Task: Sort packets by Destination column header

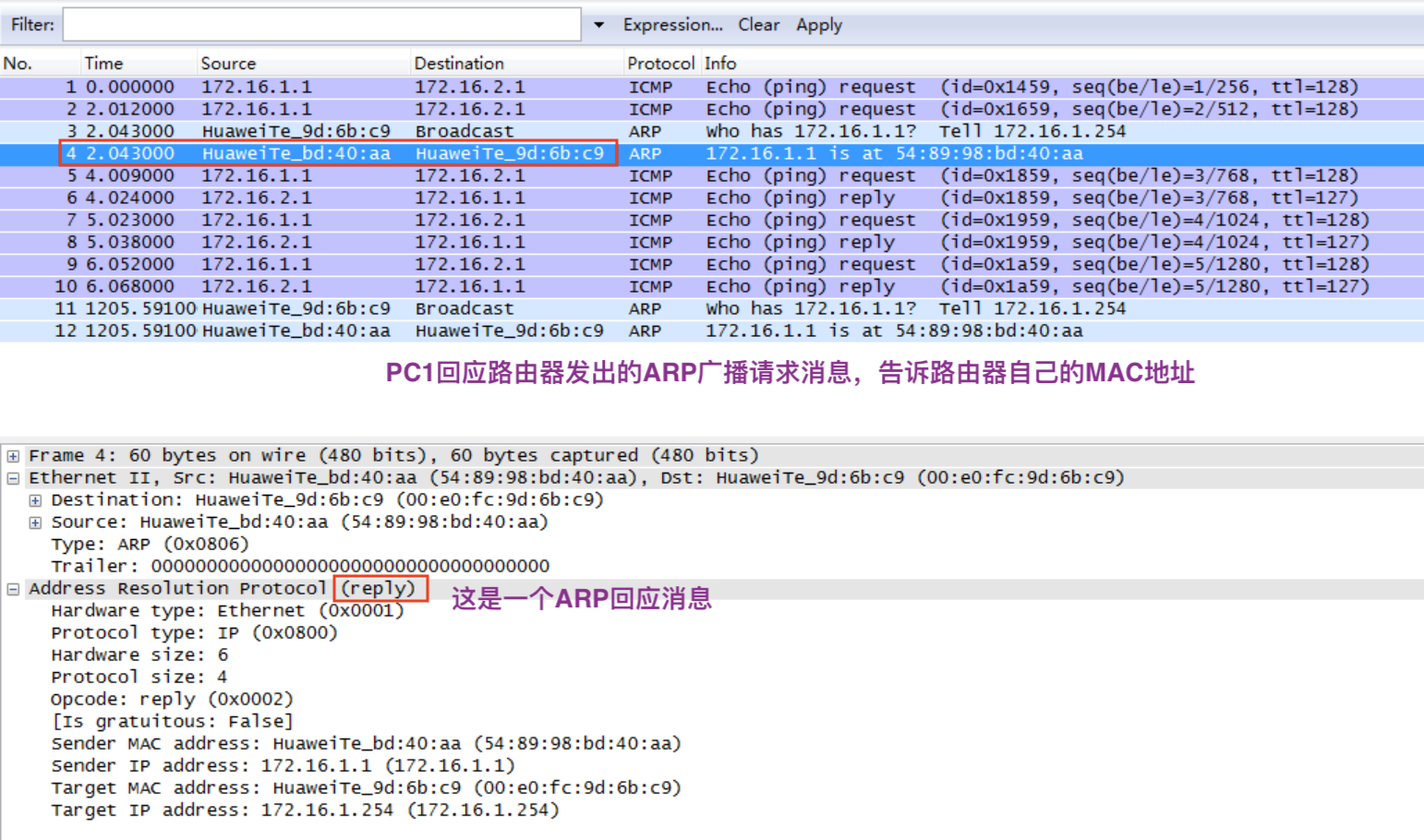Action: pos(459,64)
